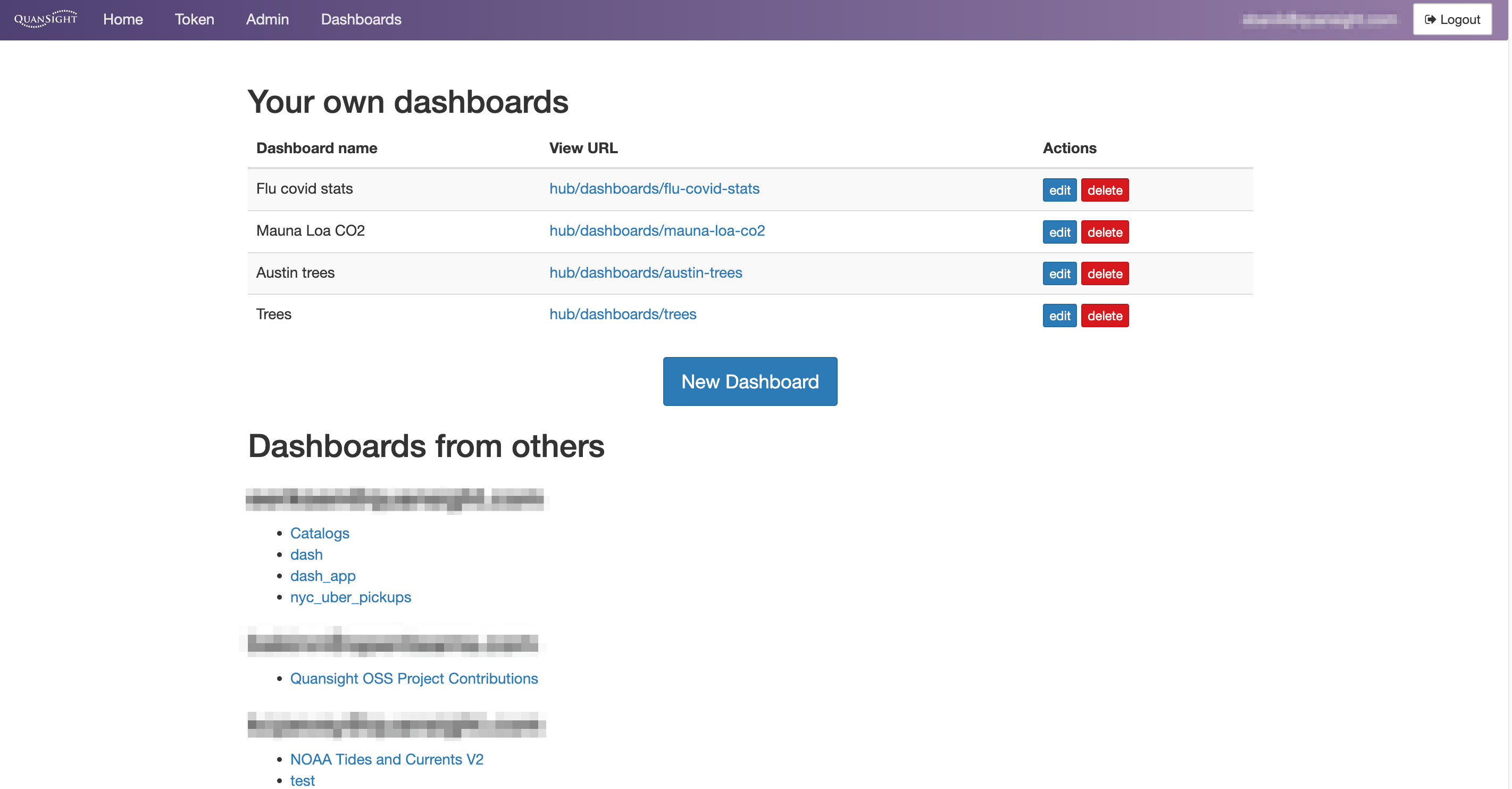The width and height of the screenshot is (1512, 789).
Task: Select the Home menu item
Action: tap(123, 19)
